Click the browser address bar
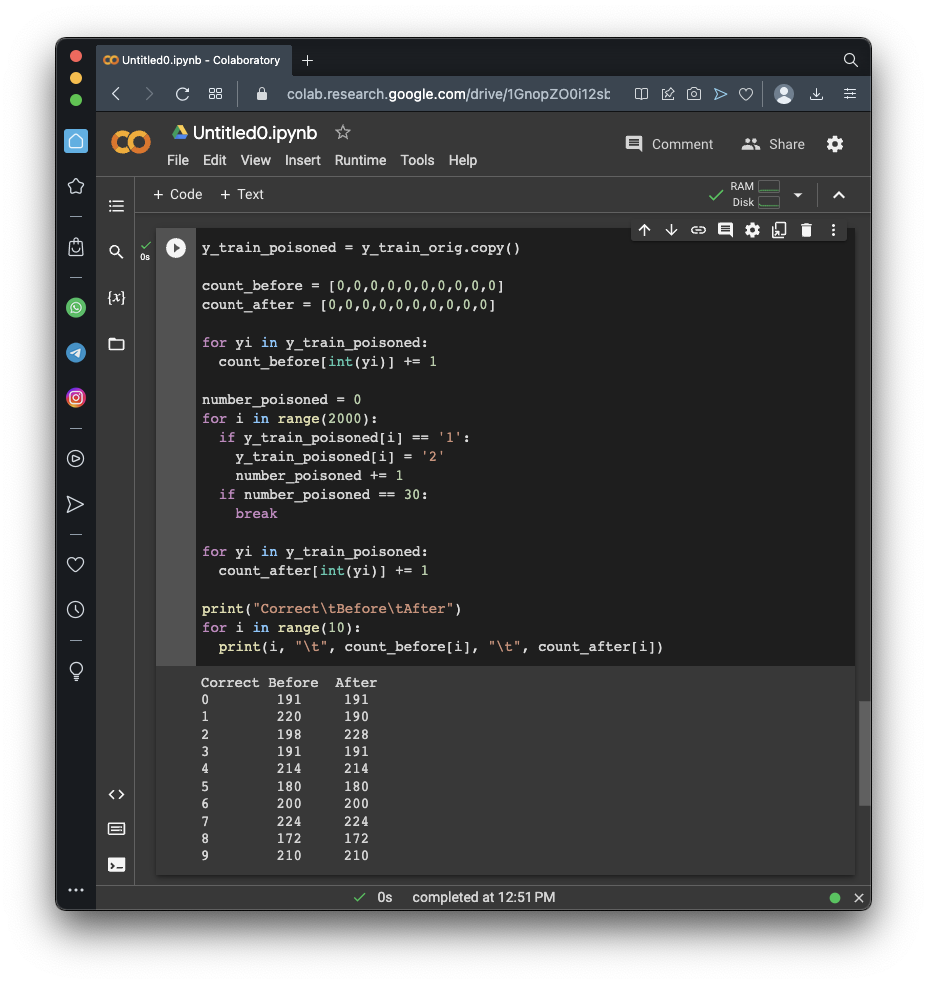Screen dimensions: 927x984 [447, 94]
